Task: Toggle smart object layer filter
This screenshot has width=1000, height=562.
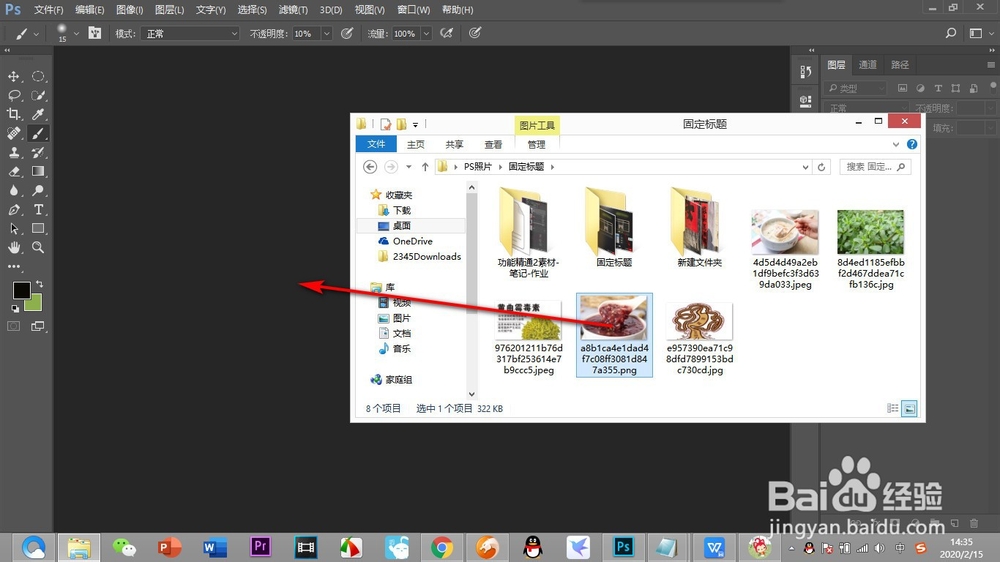Action: pyautogui.click(x=973, y=88)
